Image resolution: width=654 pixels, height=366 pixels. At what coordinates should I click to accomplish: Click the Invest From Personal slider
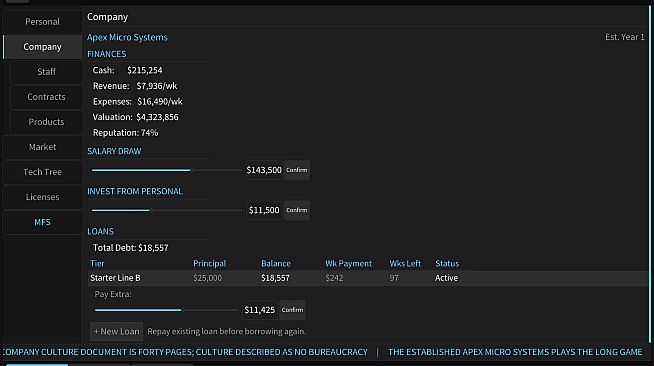coord(166,210)
